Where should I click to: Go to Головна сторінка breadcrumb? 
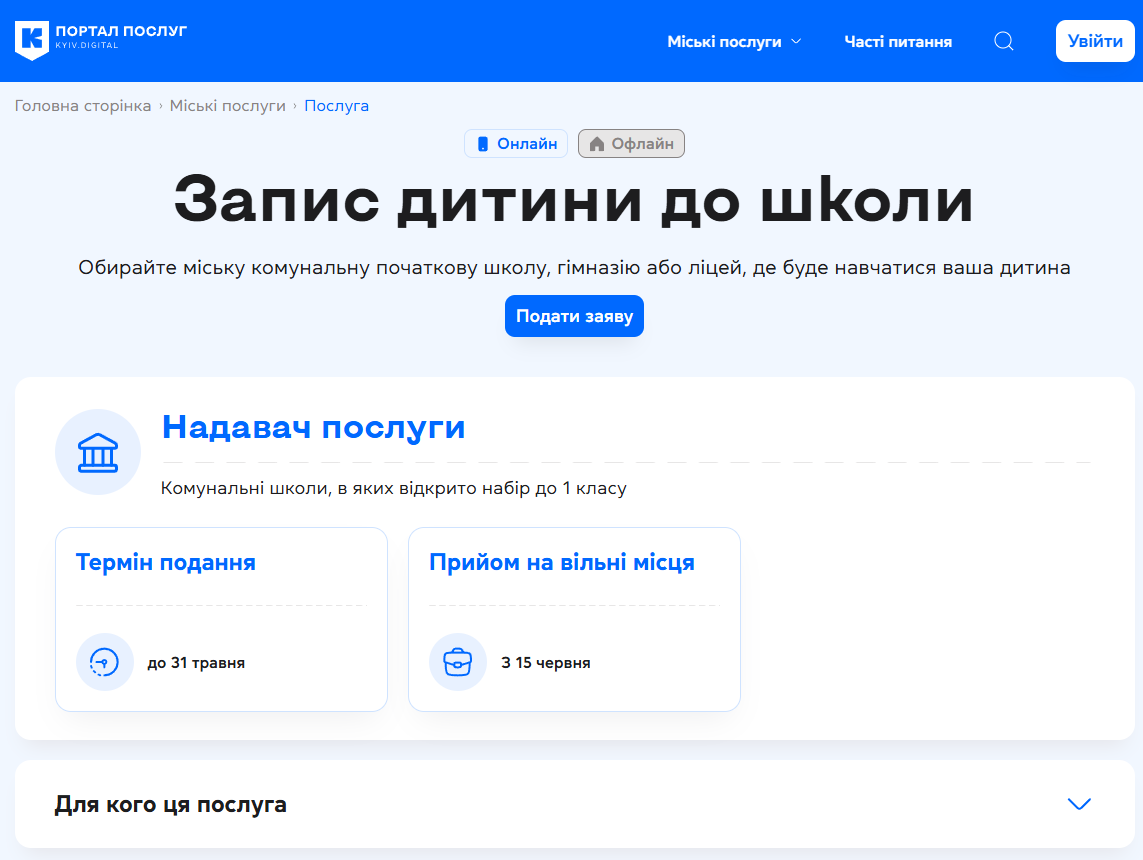coord(83,106)
